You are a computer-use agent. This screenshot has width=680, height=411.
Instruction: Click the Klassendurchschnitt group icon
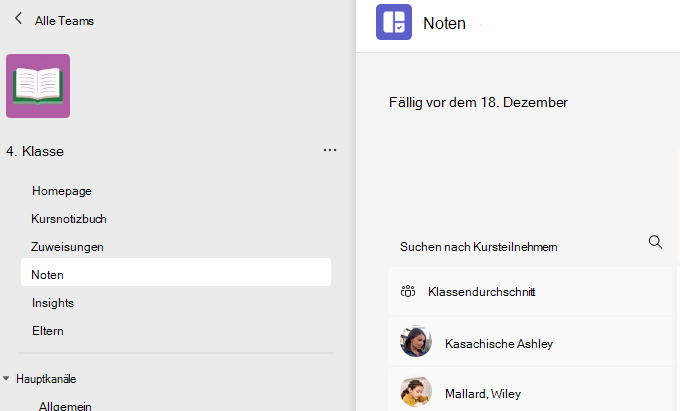click(x=408, y=291)
